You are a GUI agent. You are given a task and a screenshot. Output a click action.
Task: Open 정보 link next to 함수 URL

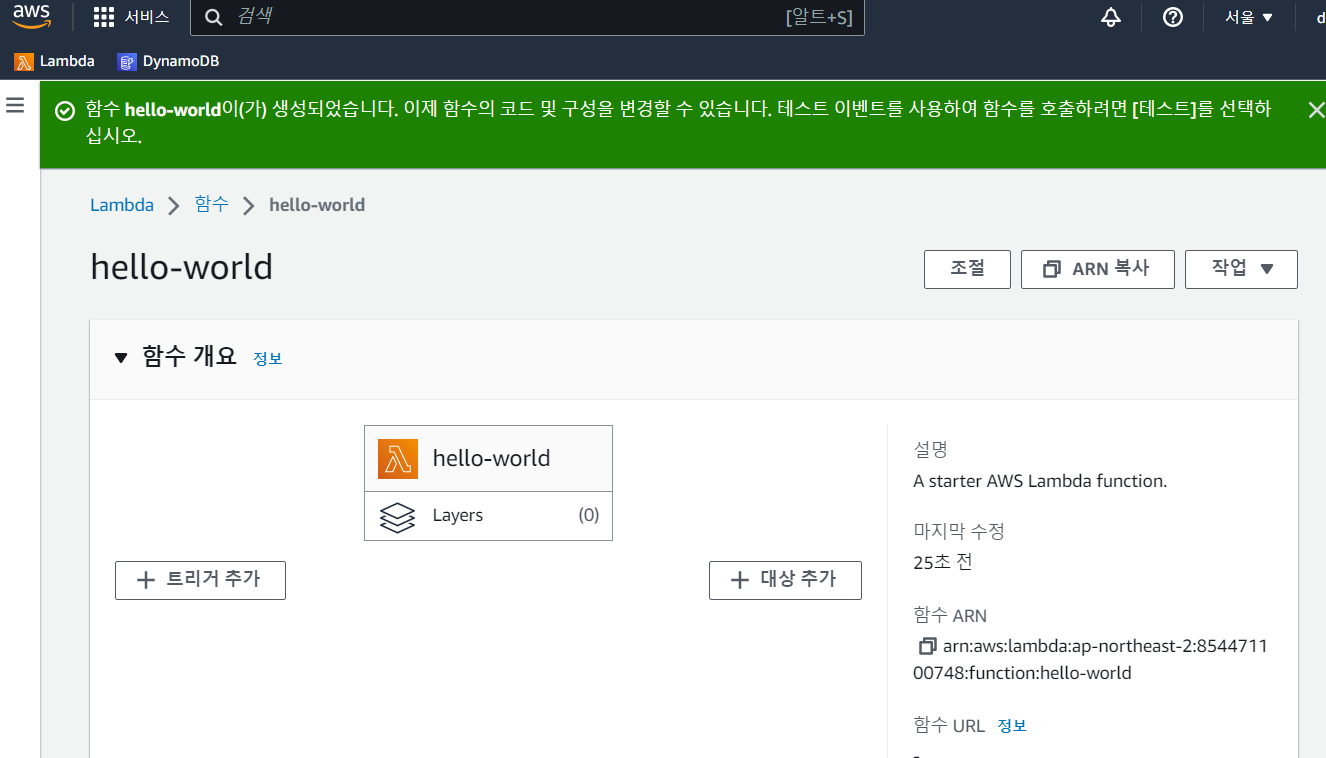click(x=1011, y=726)
